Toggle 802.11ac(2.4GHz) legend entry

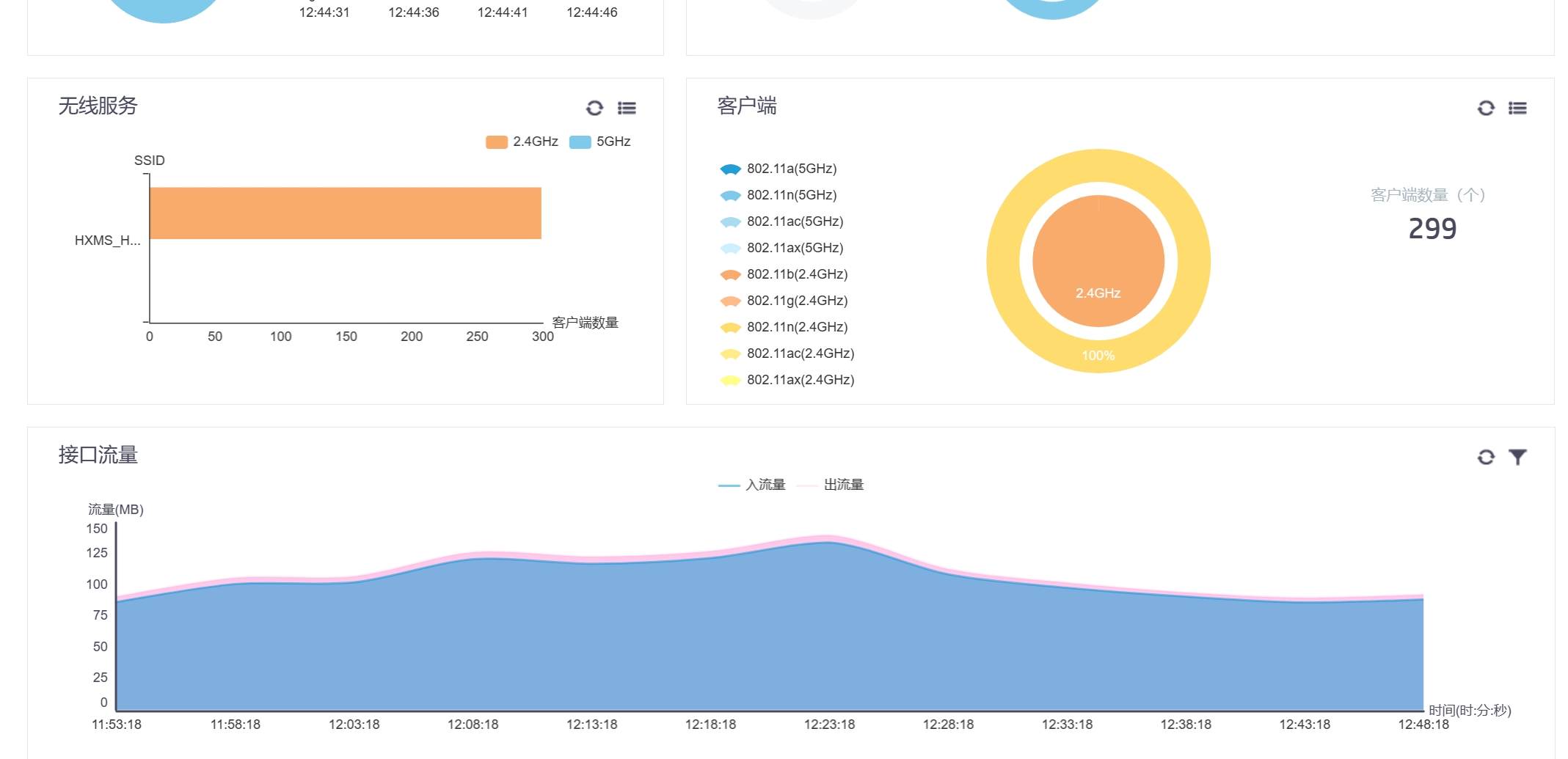(x=787, y=353)
